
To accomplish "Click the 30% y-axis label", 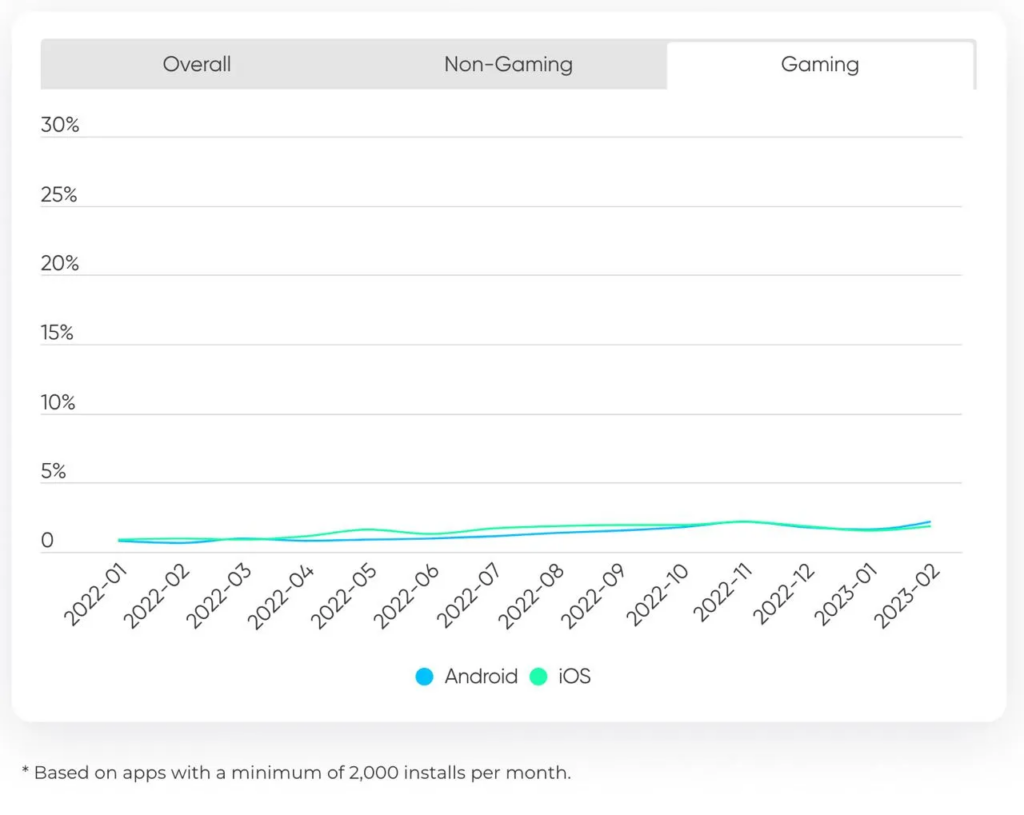I will click(x=59, y=126).
